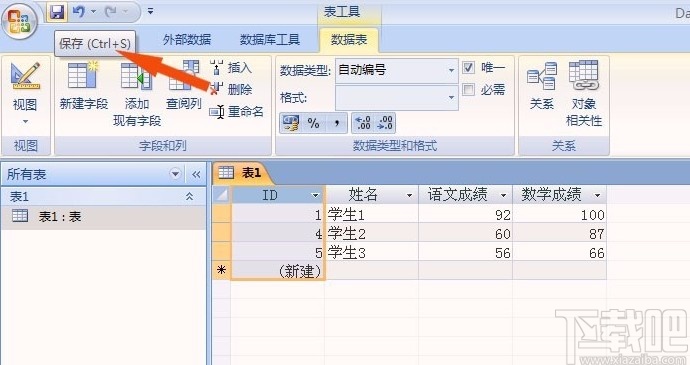Expand the 视图 dropdown arrow
The image size is (690, 365).
tap(25, 122)
